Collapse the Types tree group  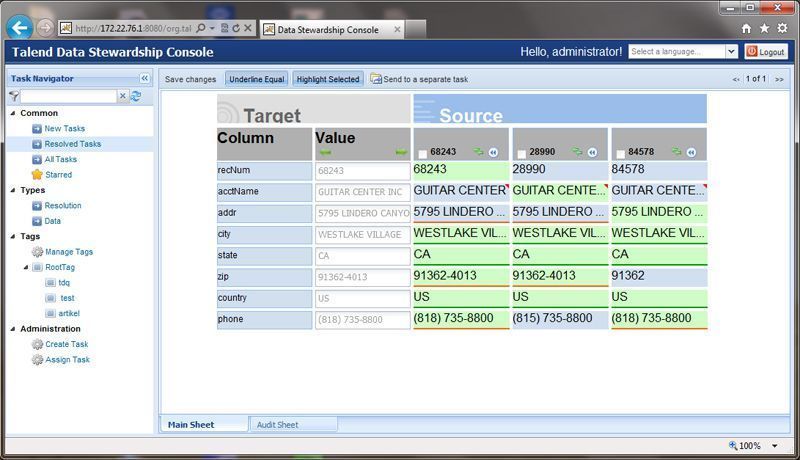(13, 190)
